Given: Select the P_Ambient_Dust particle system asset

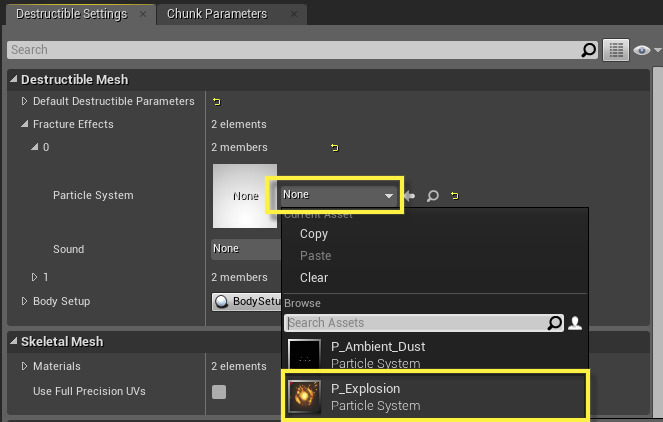Looking at the screenshot, I should tap(377, 355).
